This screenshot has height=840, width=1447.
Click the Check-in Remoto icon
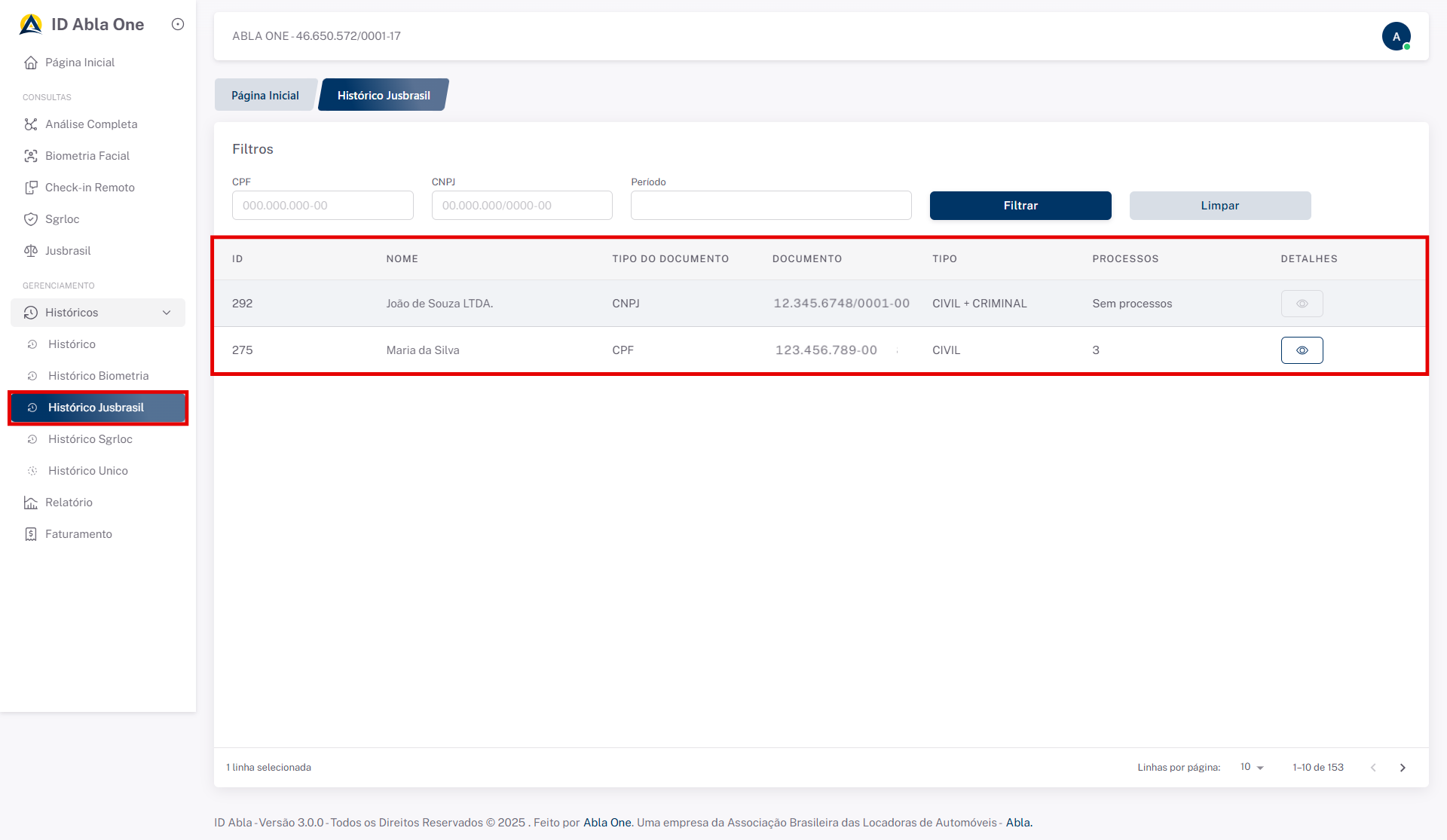click(30, 188)
